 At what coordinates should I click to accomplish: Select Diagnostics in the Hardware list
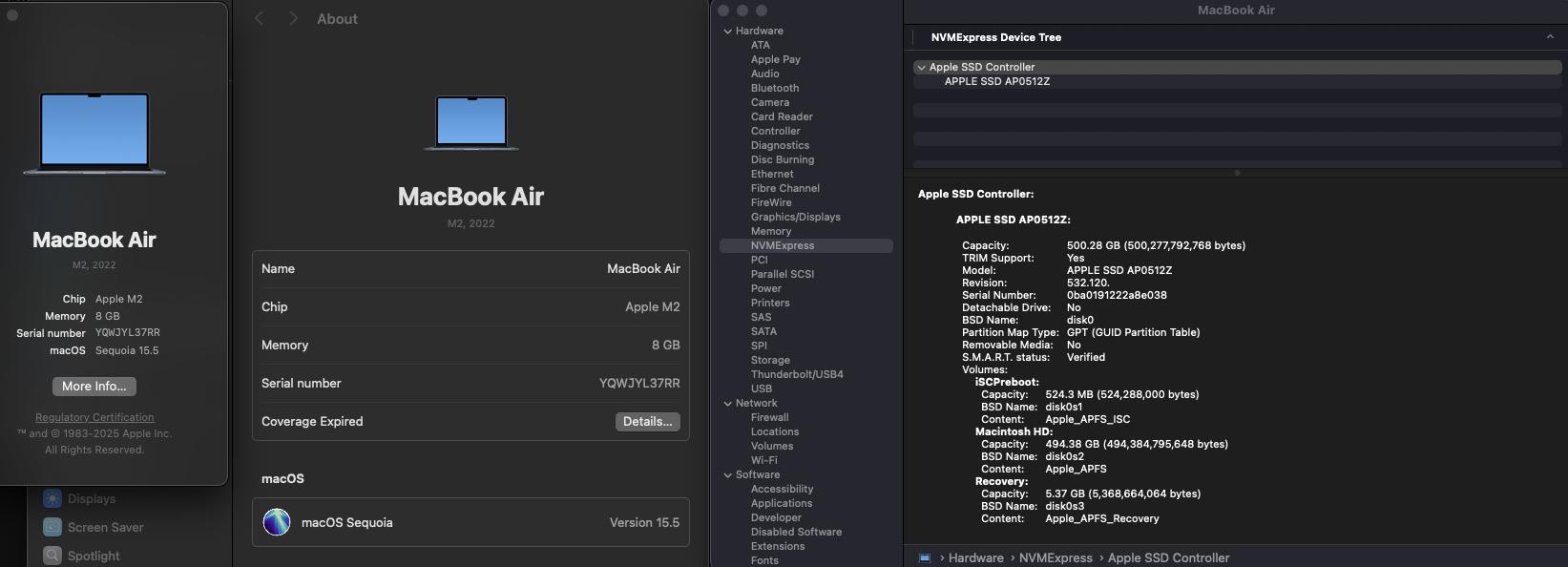(x=780, y=145)
